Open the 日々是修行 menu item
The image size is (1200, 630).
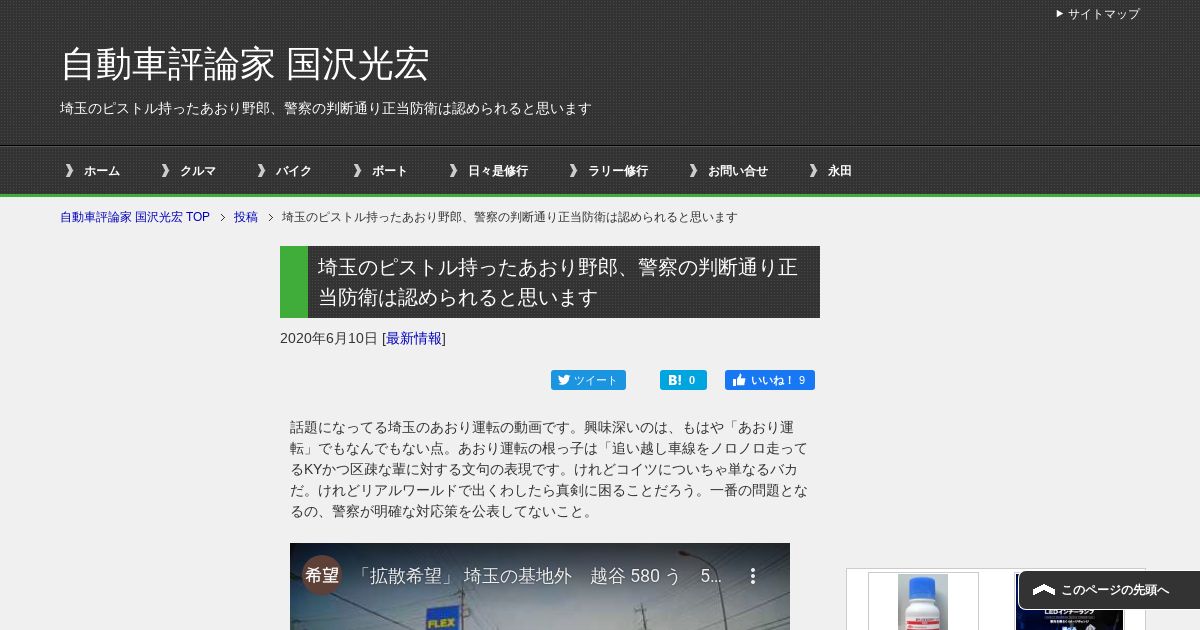(x=488, y=171)
